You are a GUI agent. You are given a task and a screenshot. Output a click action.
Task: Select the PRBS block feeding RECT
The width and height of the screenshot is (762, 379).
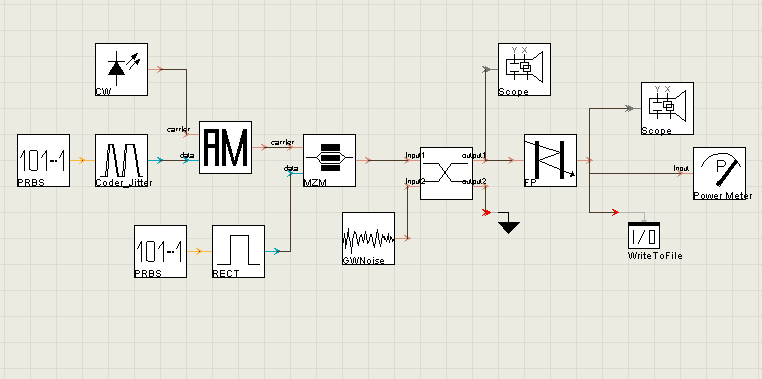160,251
